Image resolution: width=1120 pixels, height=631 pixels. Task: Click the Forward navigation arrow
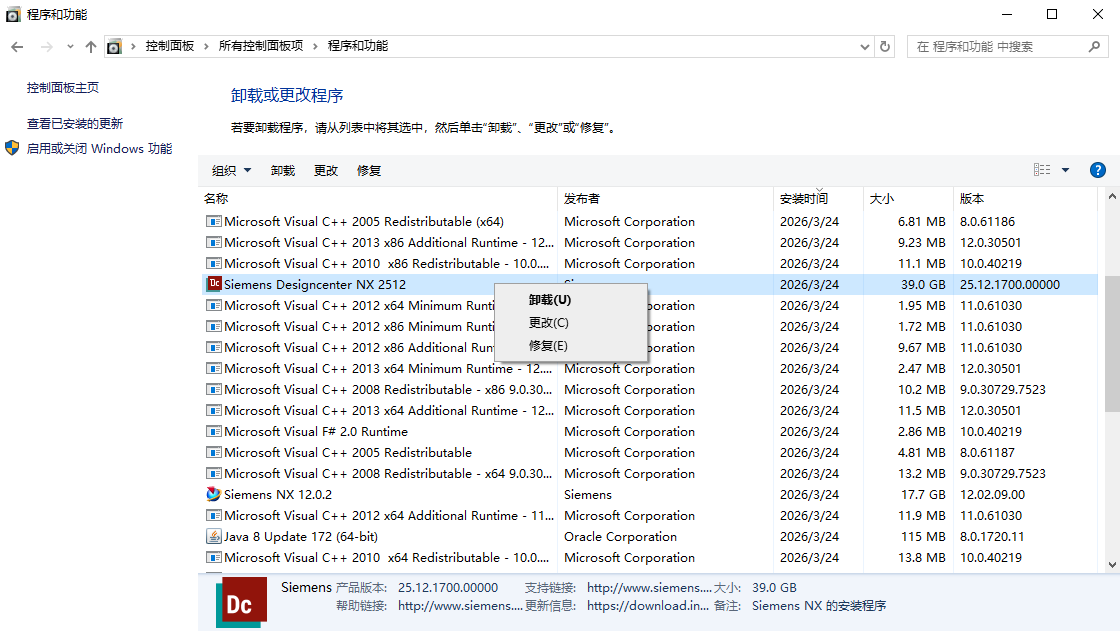(46, 46)
